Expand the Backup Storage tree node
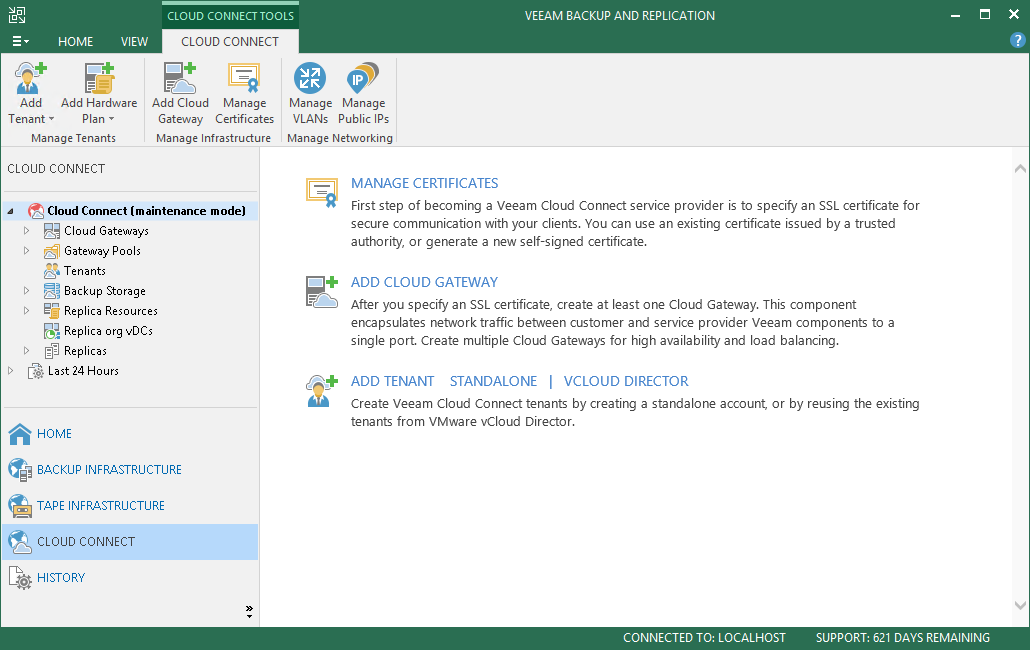The width and height of the screenshot is (1030, 650). [x=26, y=291]
